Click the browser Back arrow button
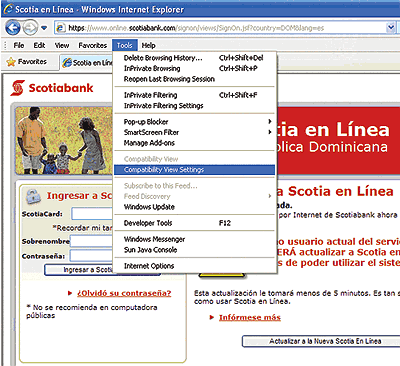Image resolution: width=400 pixels, height=366 pixels. (x=13, y=28)
